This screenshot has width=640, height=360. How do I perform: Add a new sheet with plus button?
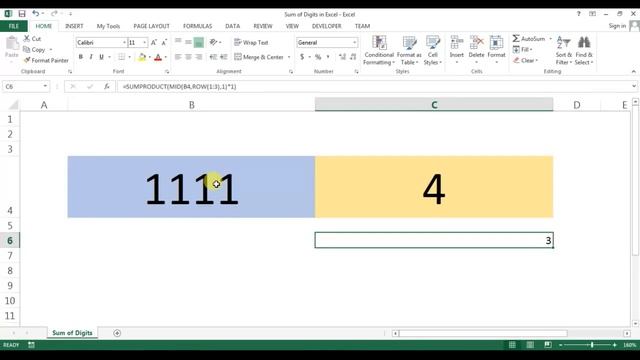[x=117, y=333]
